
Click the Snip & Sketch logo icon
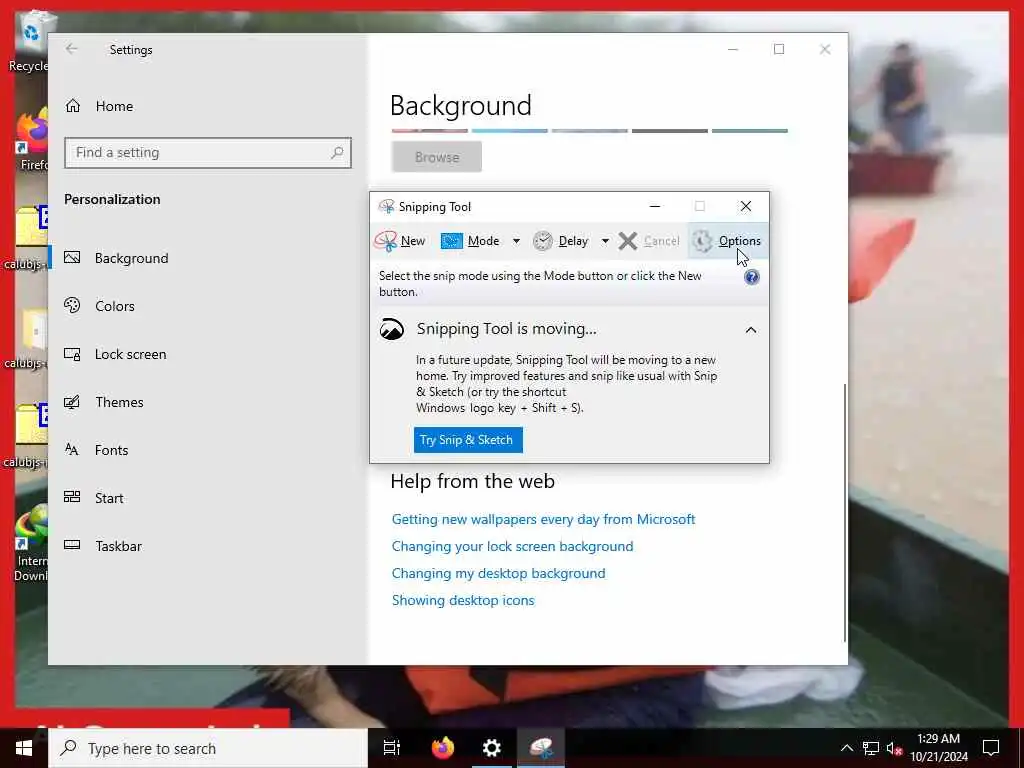click(392, 329)
